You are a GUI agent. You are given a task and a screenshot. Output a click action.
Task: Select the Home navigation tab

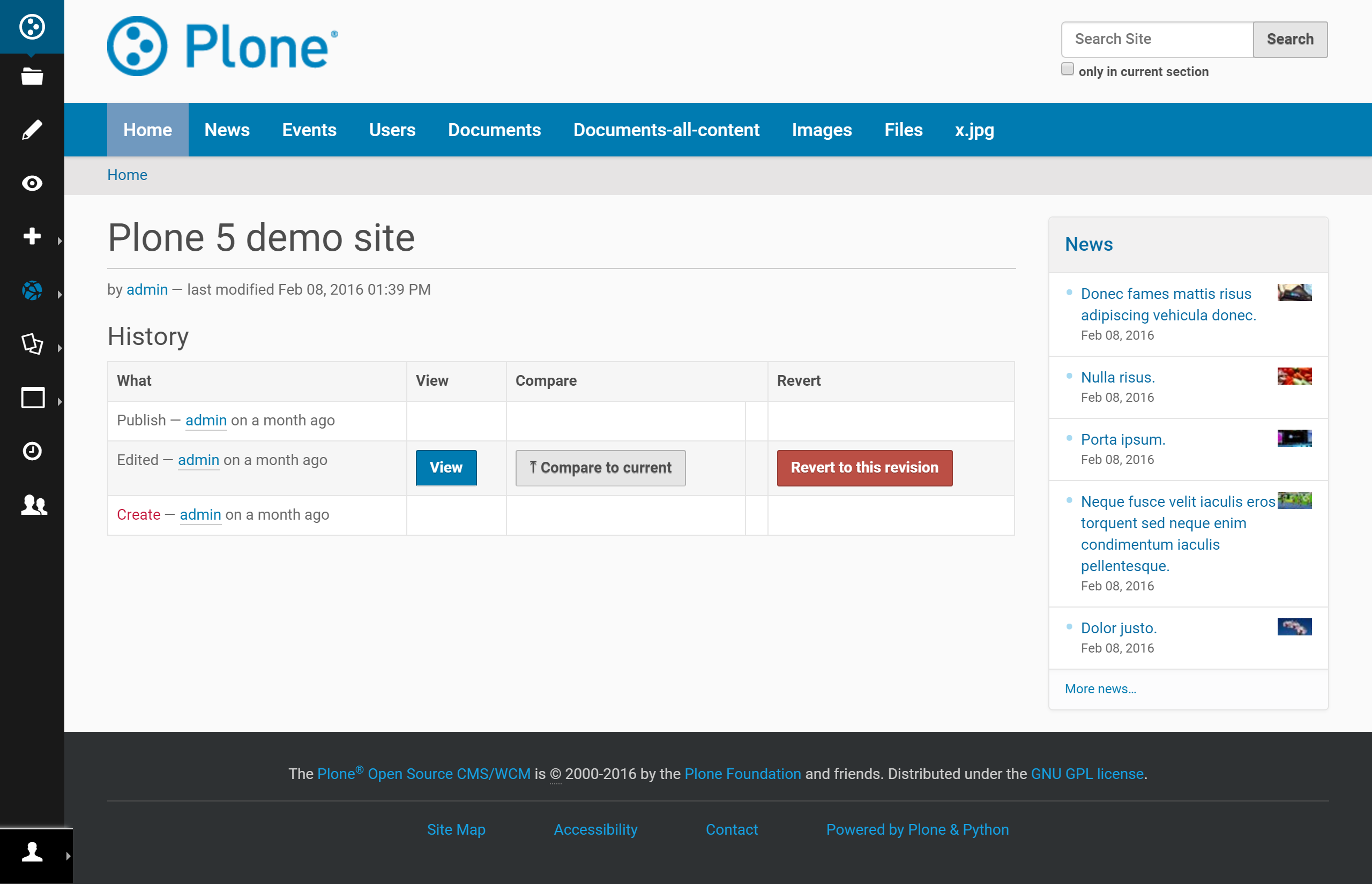click(x=147, y=130)
